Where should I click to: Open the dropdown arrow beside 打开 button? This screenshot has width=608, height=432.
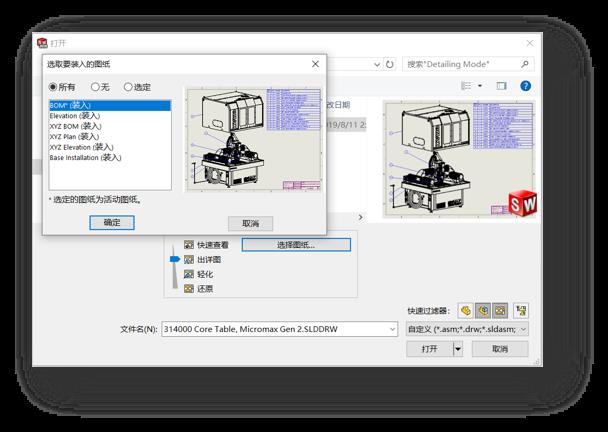[x=458, y=349]
